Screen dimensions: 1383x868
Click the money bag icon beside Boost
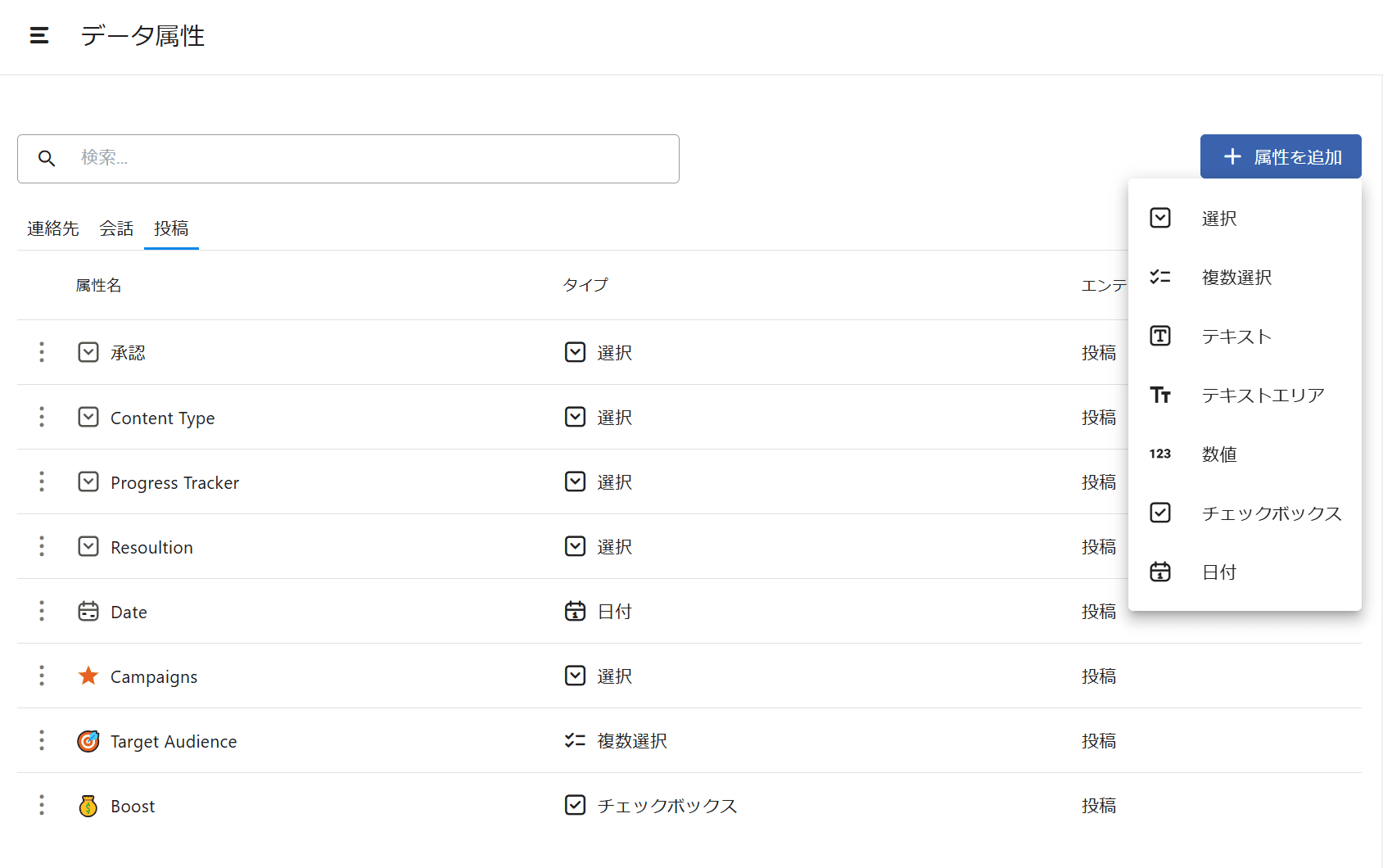(88, 806)
